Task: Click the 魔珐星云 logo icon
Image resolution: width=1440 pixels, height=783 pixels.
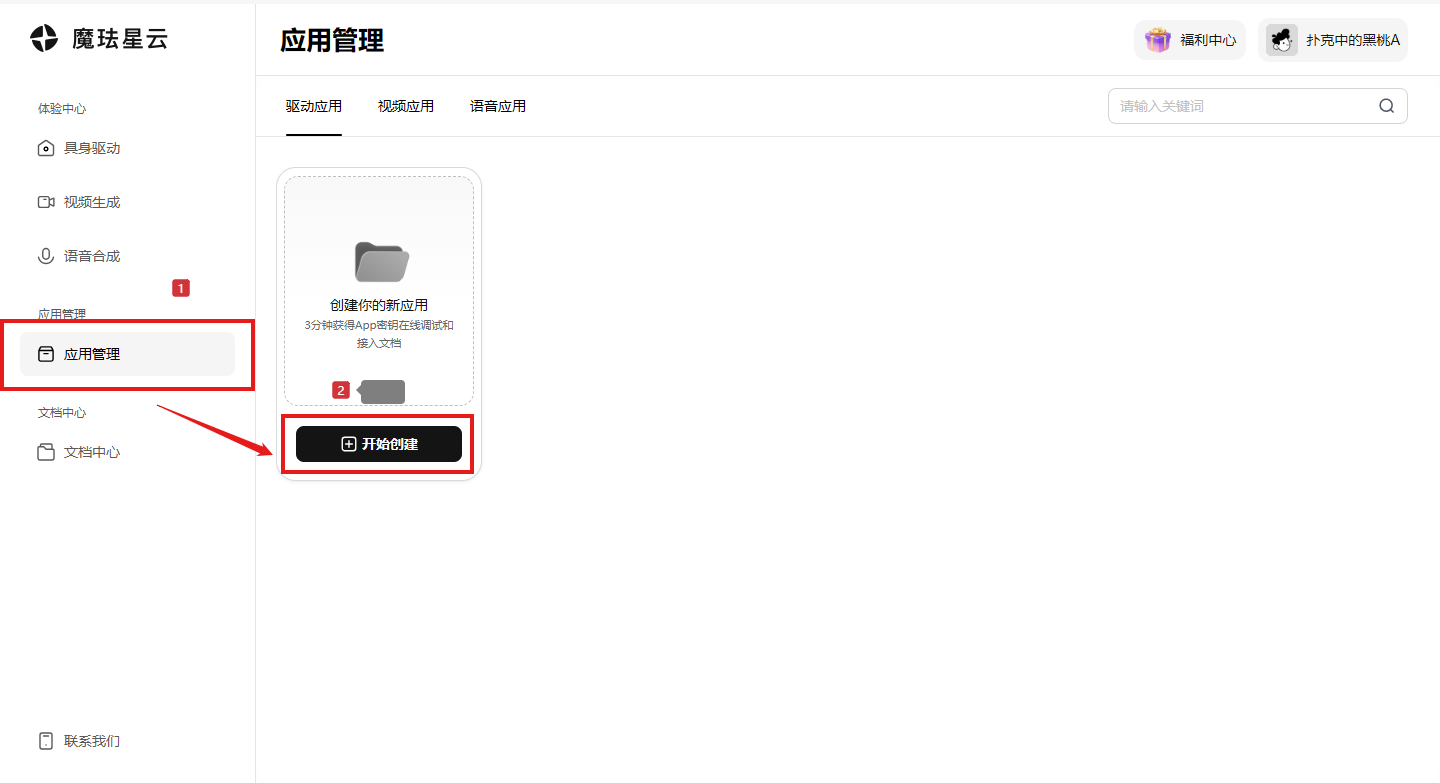Action: click(45, 39)
